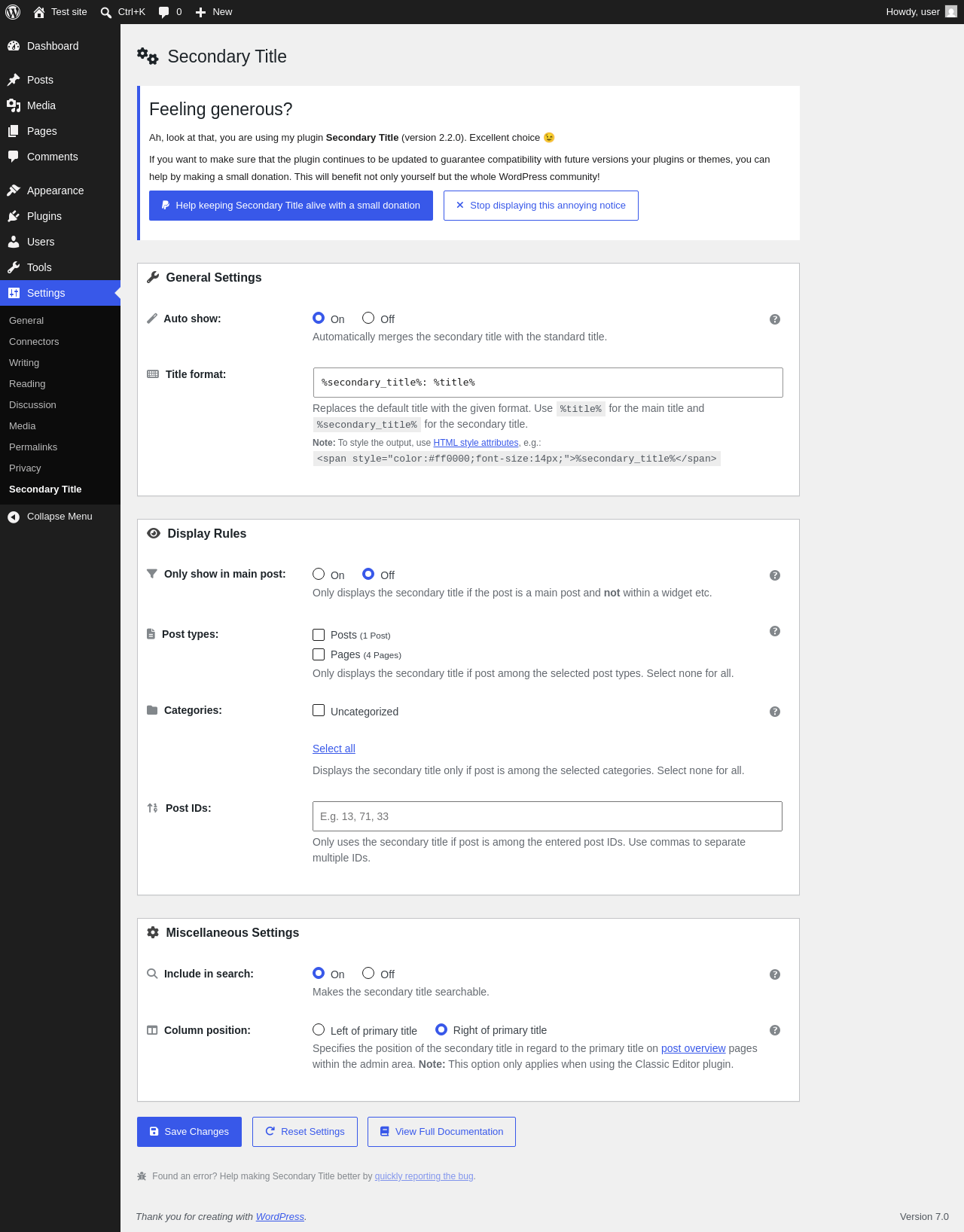Click the help icon for Post types
This screenshot has width=964, height=1232.
coord(775,631)
